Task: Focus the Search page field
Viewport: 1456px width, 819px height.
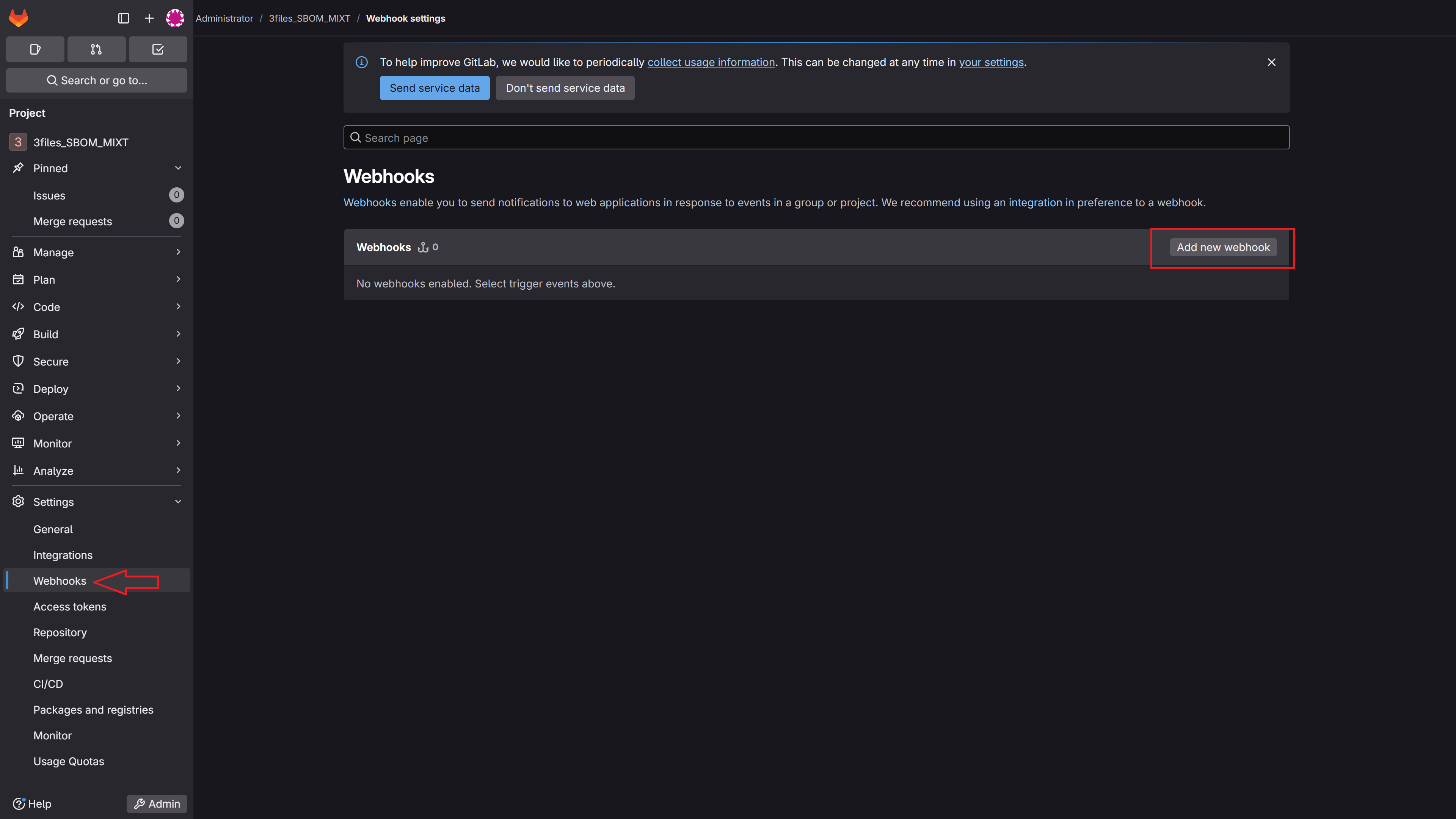Action: (x=816, y=137)
